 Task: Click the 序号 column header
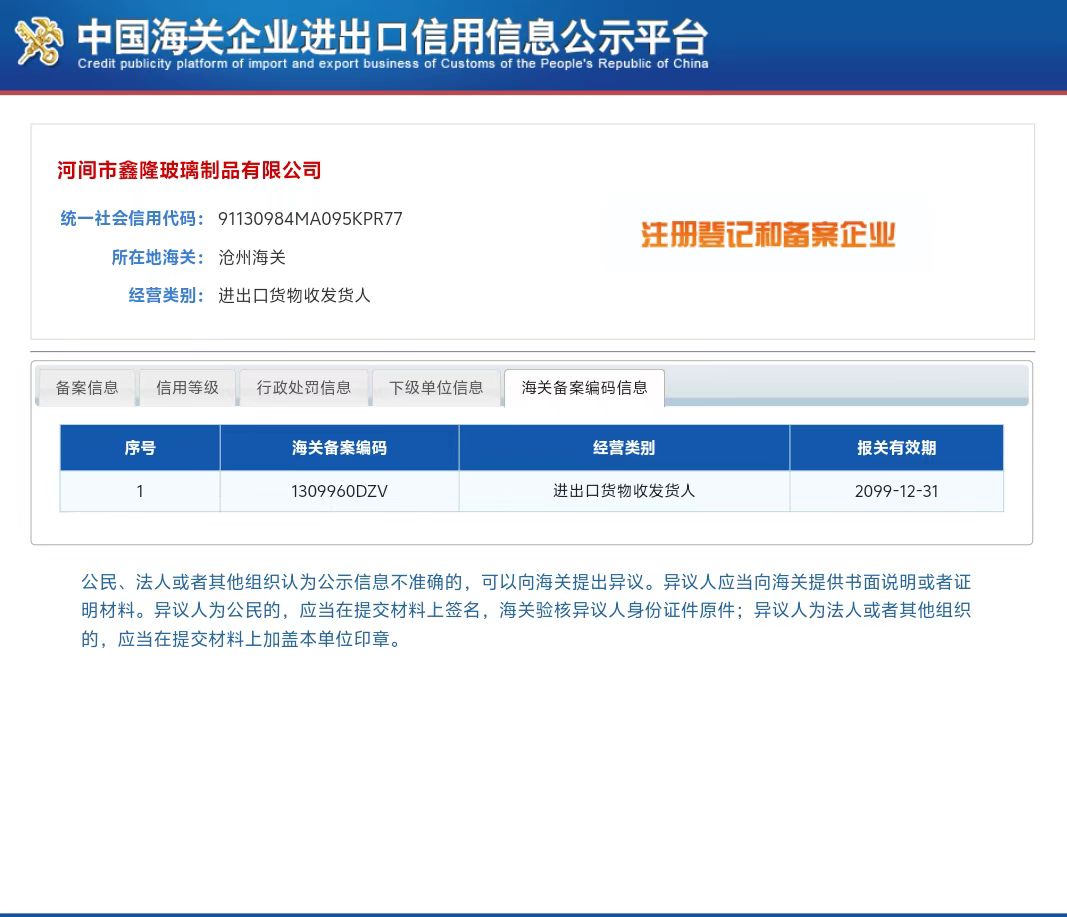(139, 448)
